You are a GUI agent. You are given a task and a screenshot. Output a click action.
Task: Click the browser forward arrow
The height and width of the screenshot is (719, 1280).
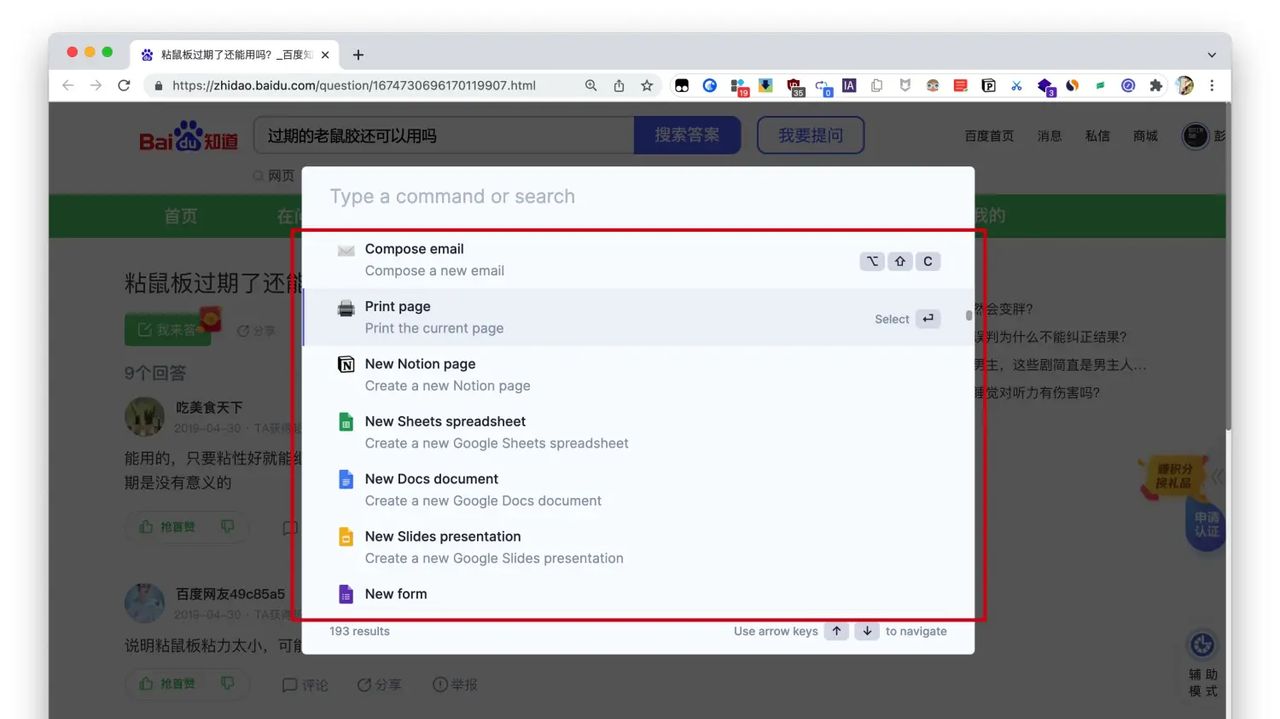[x=96, y=86]
